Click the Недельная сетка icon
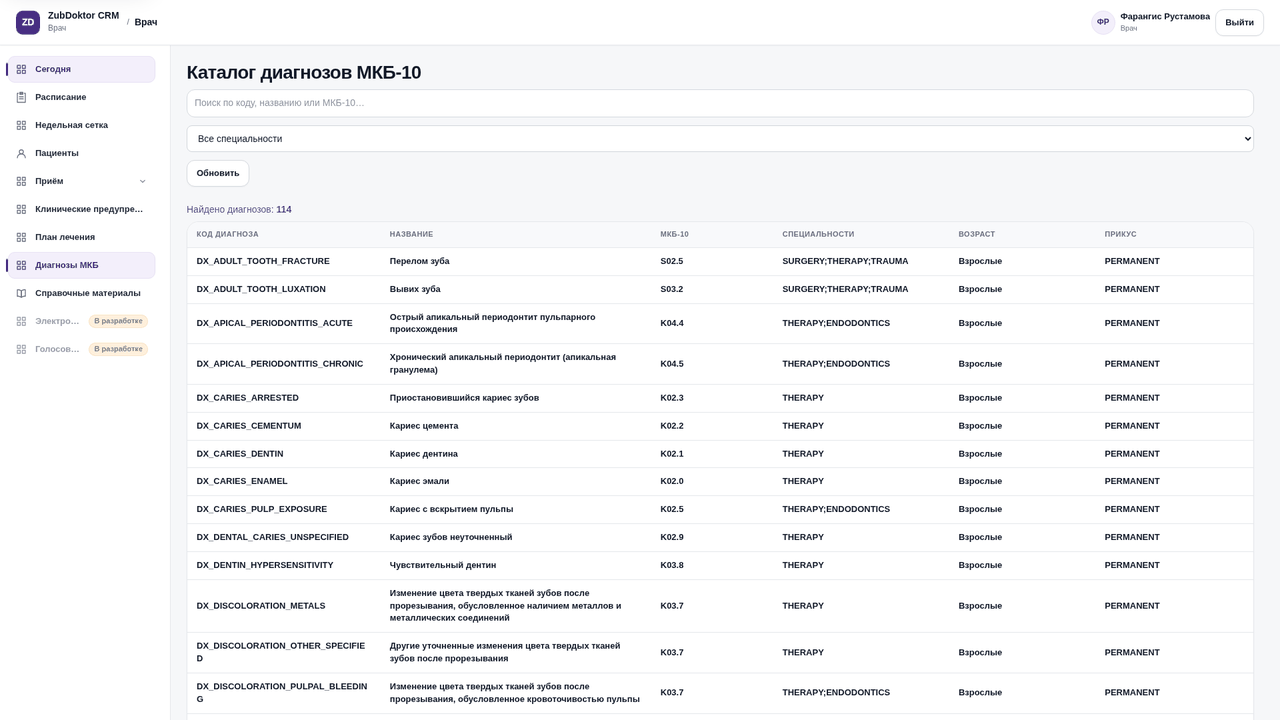Viewport: 1280px width, 720px height. pos(21,125)
